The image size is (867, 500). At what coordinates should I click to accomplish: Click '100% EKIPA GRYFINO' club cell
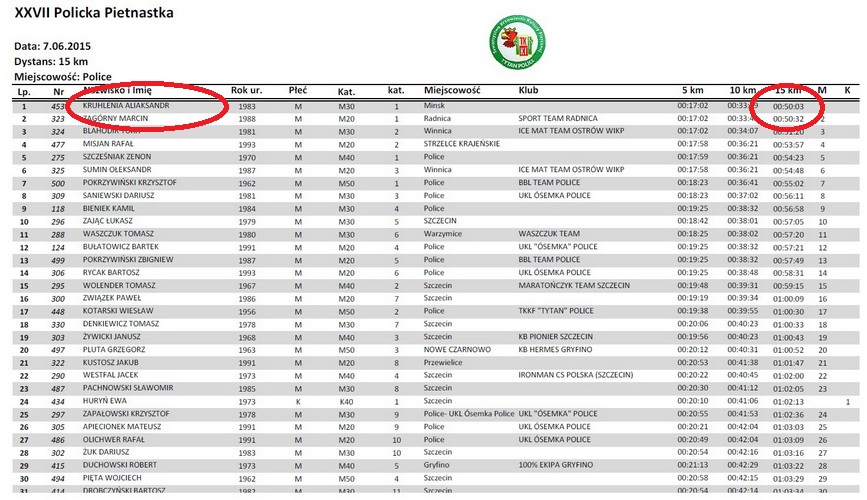click(x=555, y=465)
